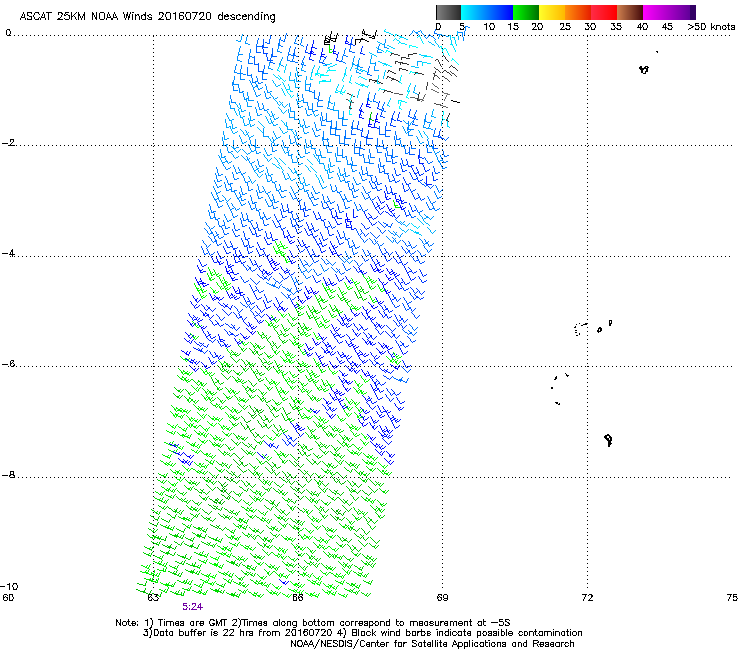Image resolution: width=740 pixels, height=650 pixels.
Task: Click the yellow 20-25 knots legend segment
Action: (x=552, y=12)
